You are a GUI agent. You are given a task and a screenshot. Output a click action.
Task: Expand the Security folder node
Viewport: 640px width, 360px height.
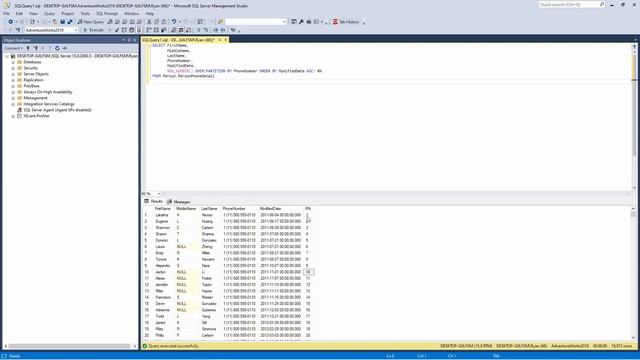pos(13,68)
